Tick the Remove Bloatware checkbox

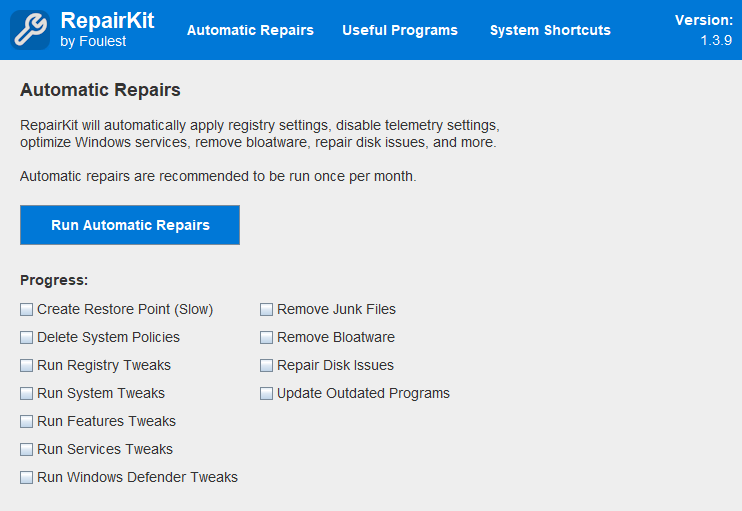(266, 337)
